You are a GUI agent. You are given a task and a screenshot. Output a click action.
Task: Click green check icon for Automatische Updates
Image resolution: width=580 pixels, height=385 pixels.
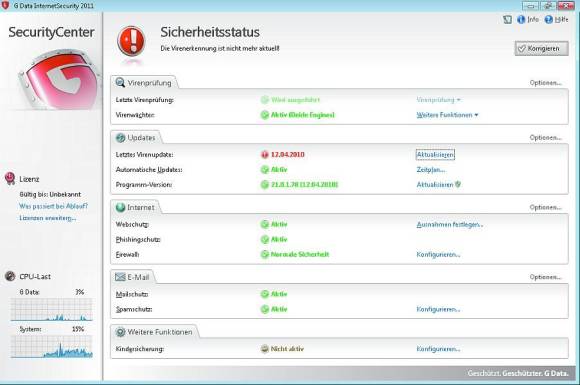[264, 170]
